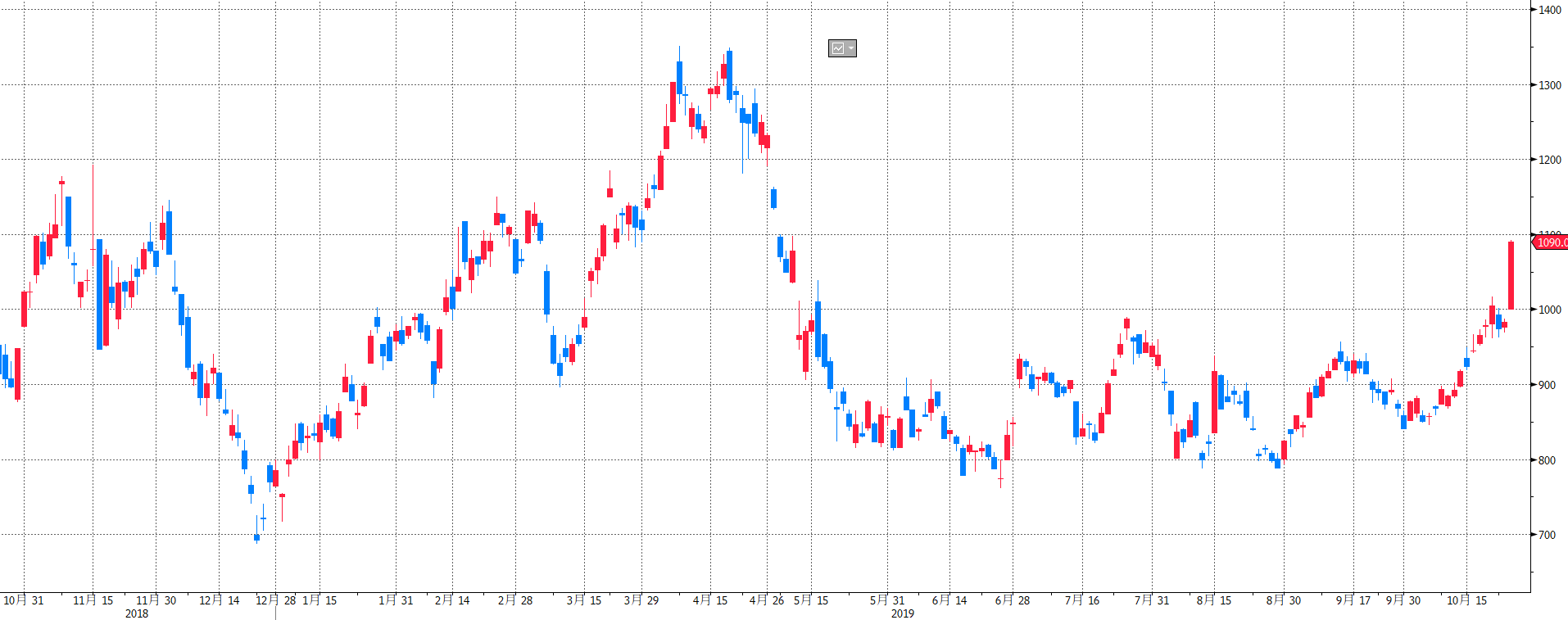Click the 2019 year label
Viewport: 1568px width, 620px height.
click(903, 613)
